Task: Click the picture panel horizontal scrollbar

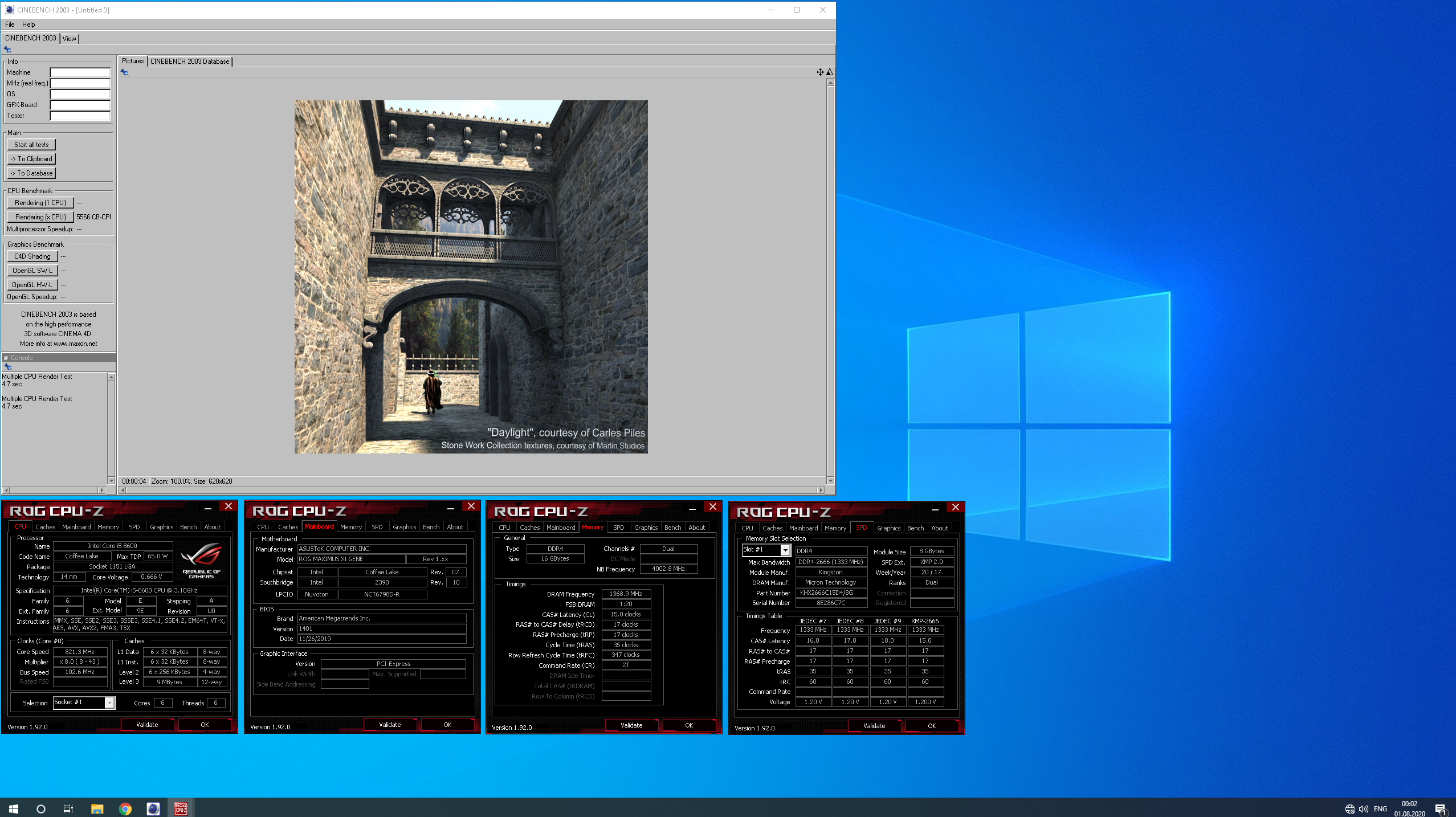Action: pyautogui.click(x=471, y=490)
